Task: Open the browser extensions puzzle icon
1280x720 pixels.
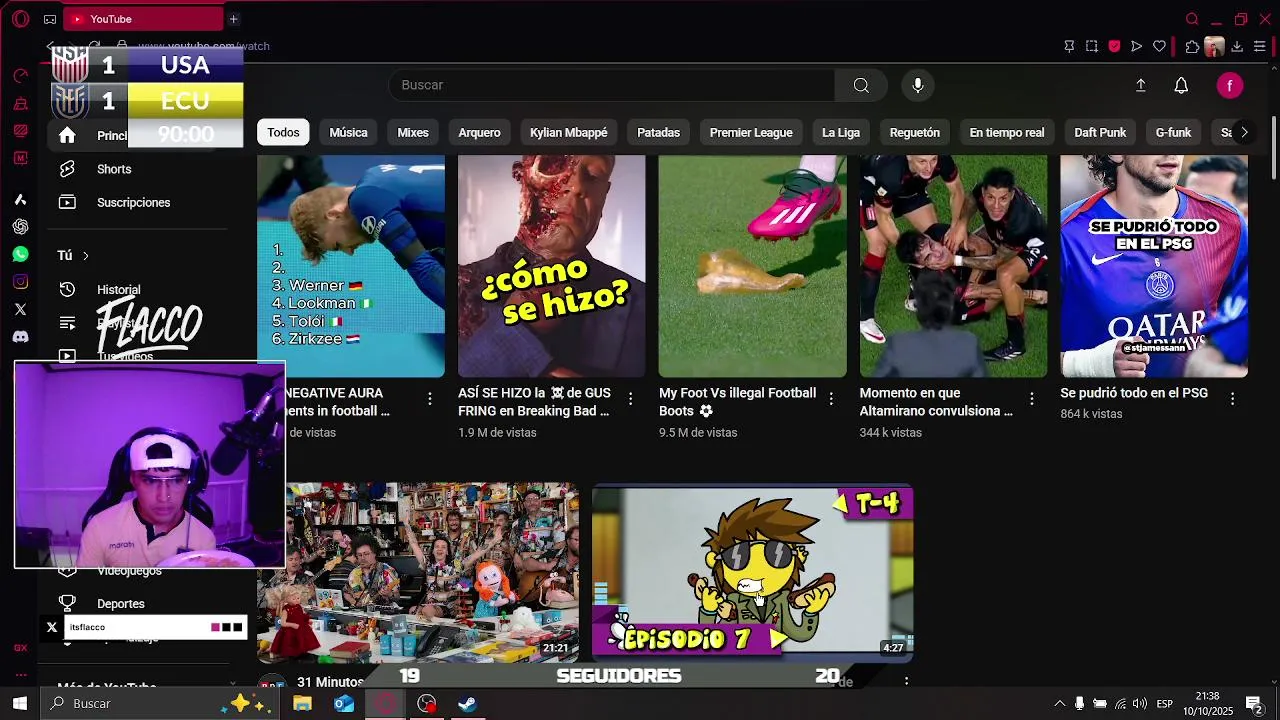Action: [x=1192, y=46]
